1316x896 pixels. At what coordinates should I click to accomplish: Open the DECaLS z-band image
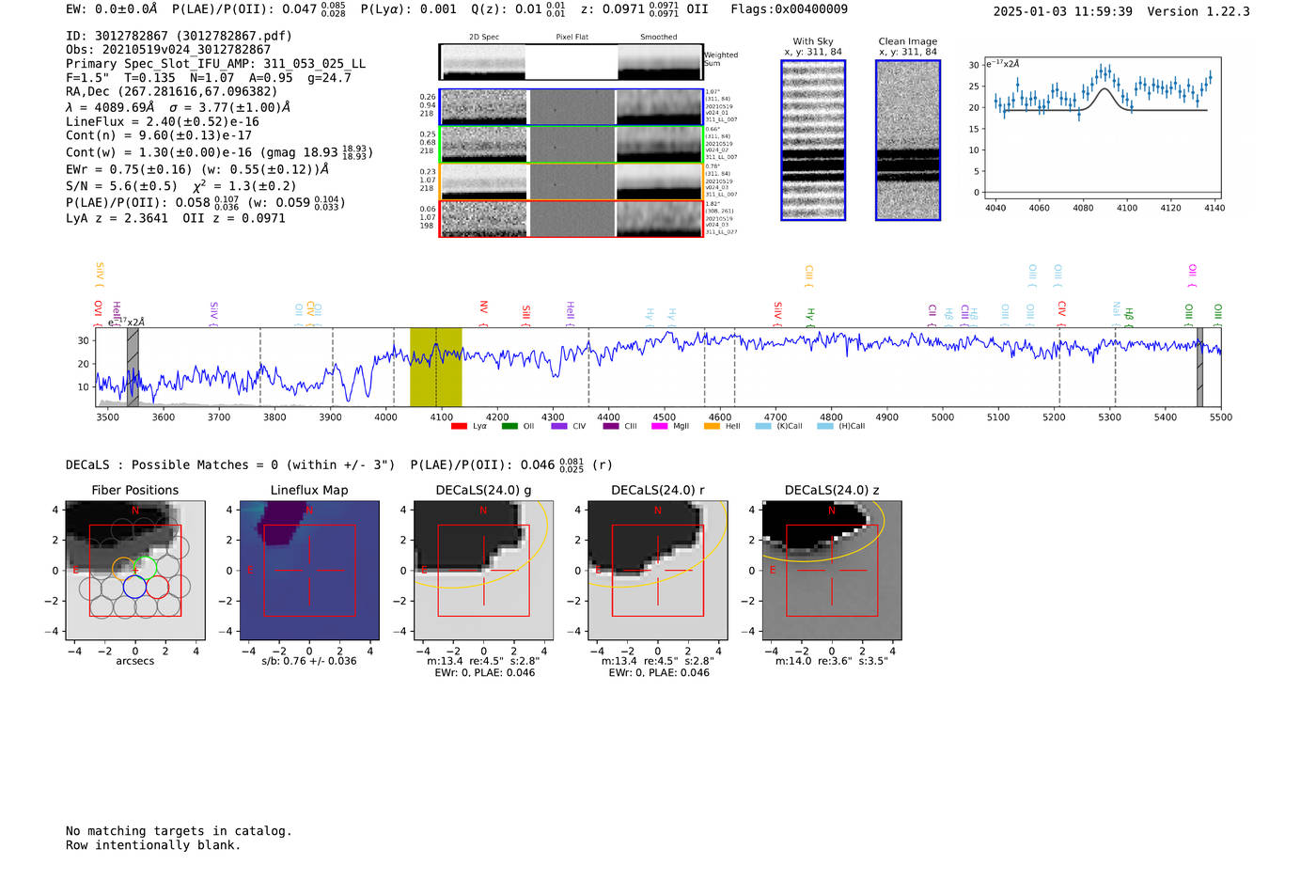[x=831, y=570]
